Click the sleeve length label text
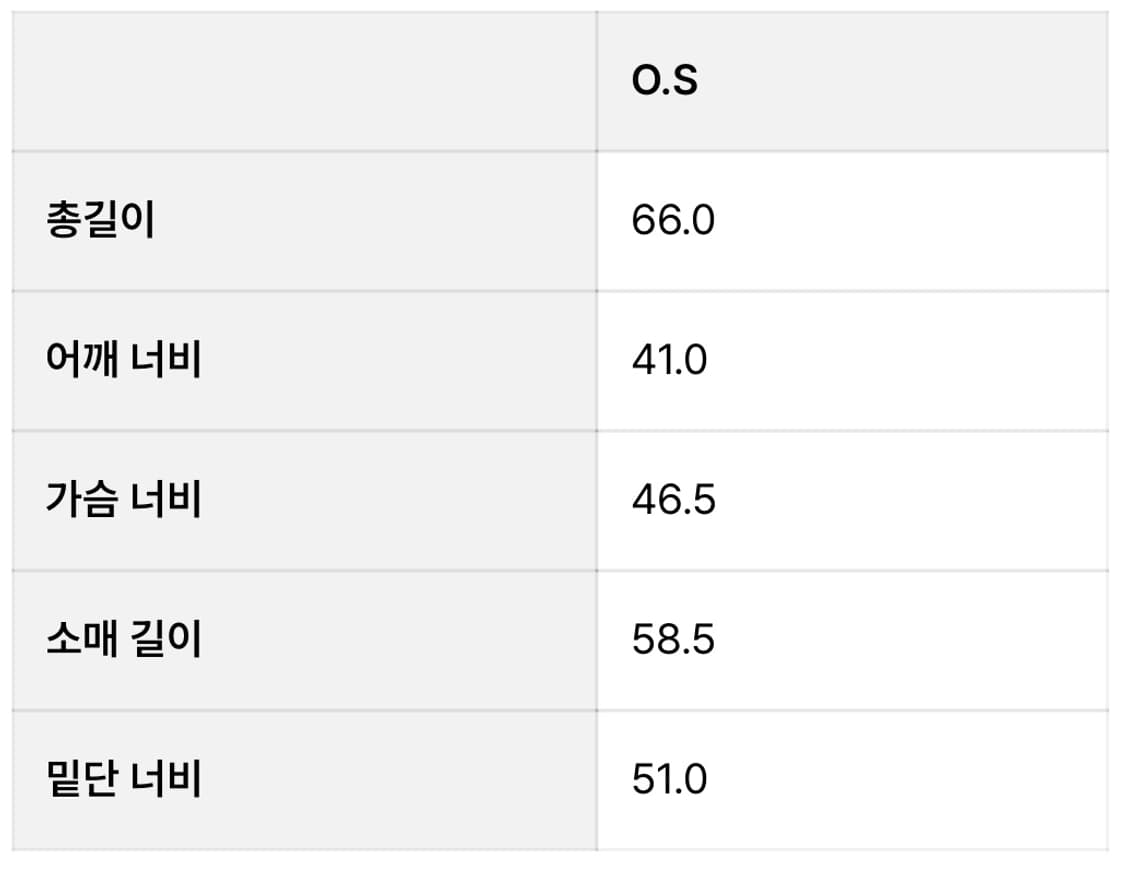 point(124,640)
